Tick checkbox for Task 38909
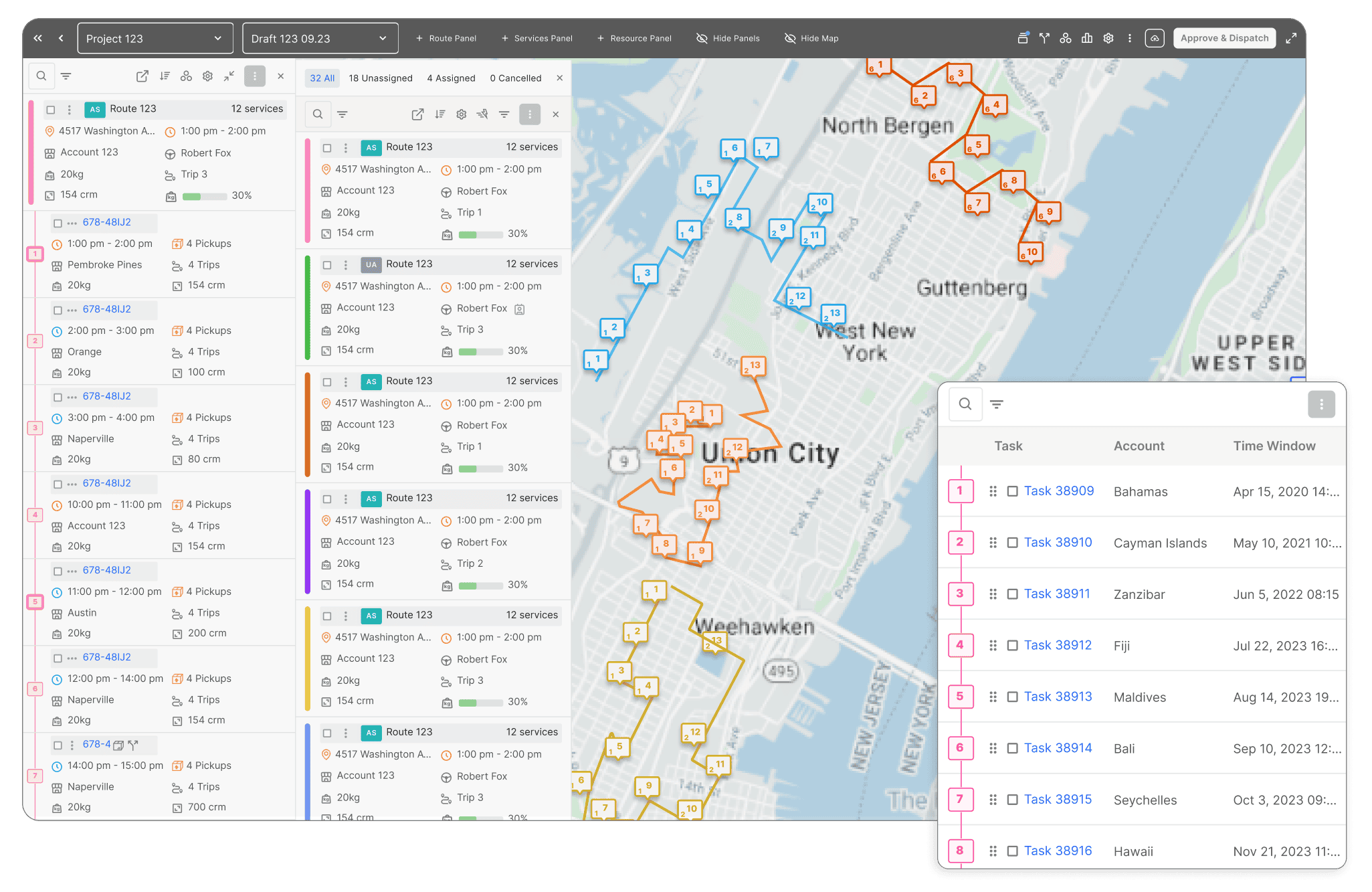1372x892 pixels. click(x=1013, y=491)
